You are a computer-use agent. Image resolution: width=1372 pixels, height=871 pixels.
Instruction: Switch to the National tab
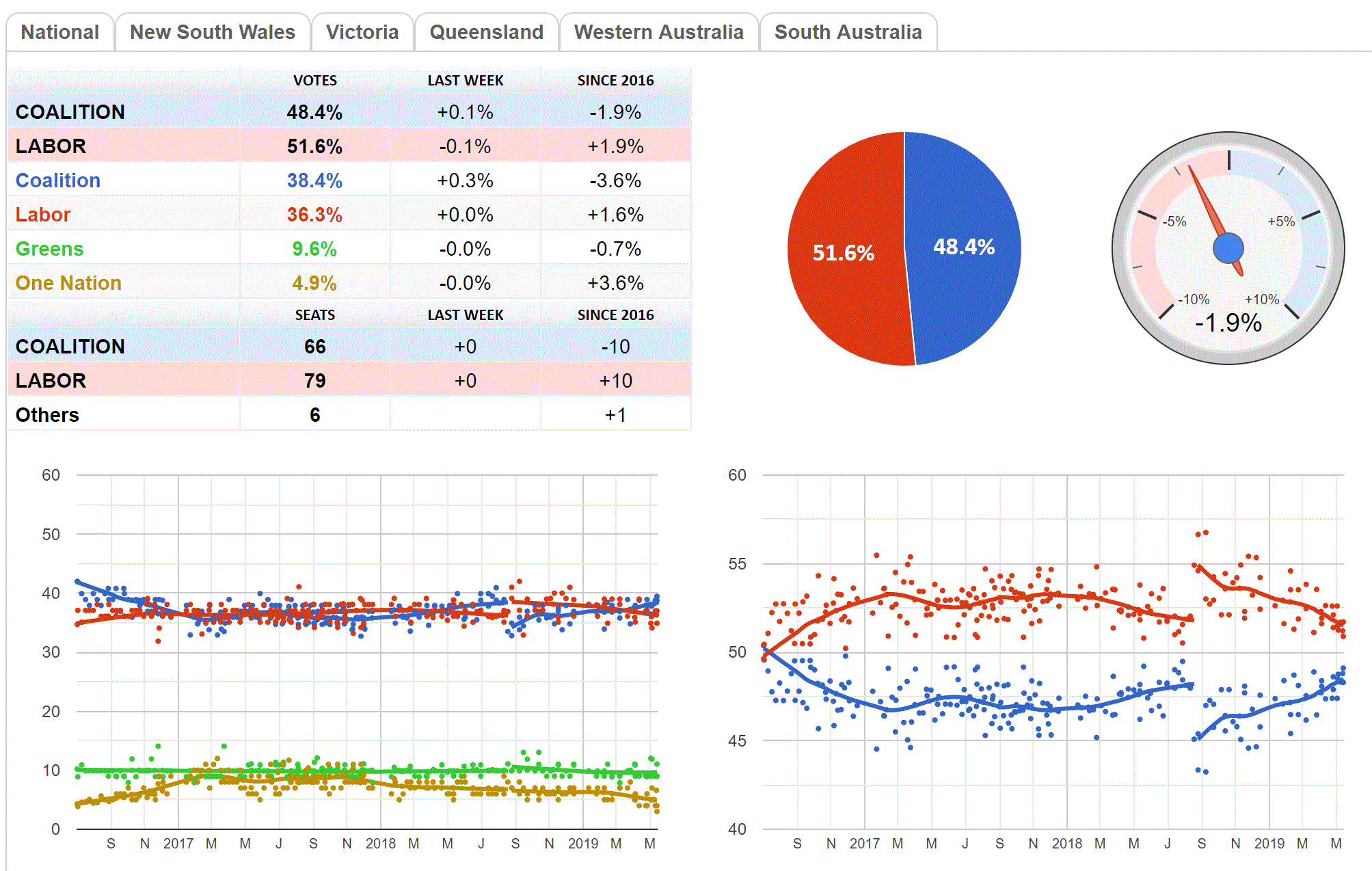click(x=60, y=32)
